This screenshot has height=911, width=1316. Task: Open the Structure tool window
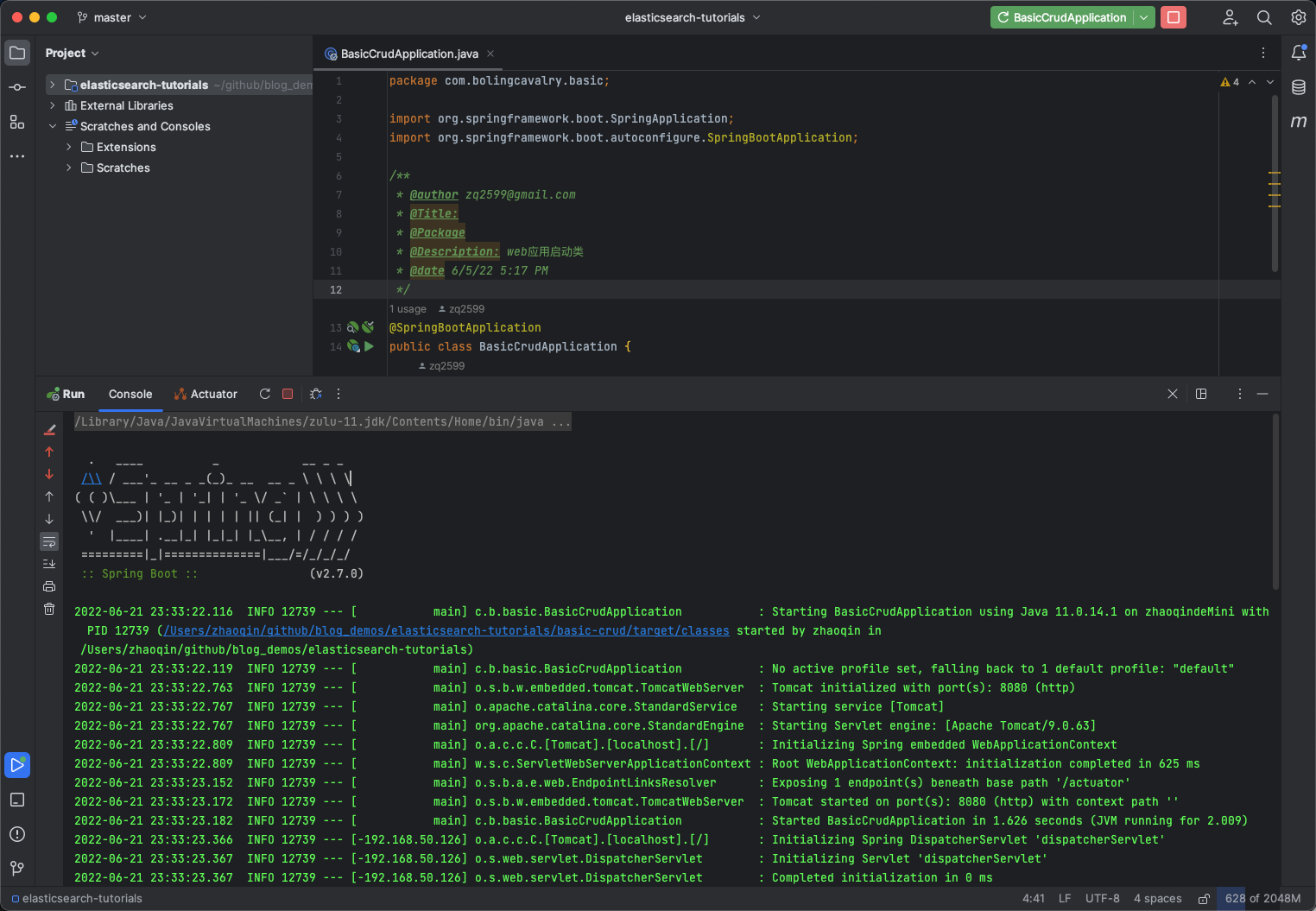click(17, 122)
